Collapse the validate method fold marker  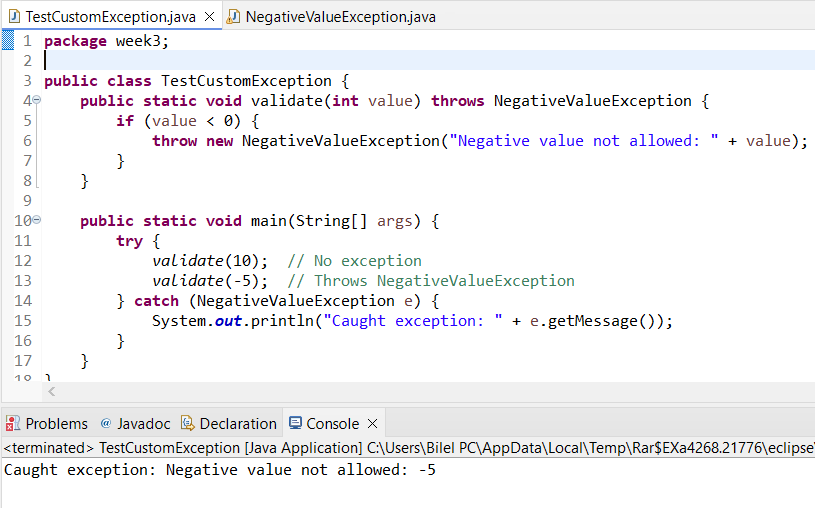pos(37,100)
